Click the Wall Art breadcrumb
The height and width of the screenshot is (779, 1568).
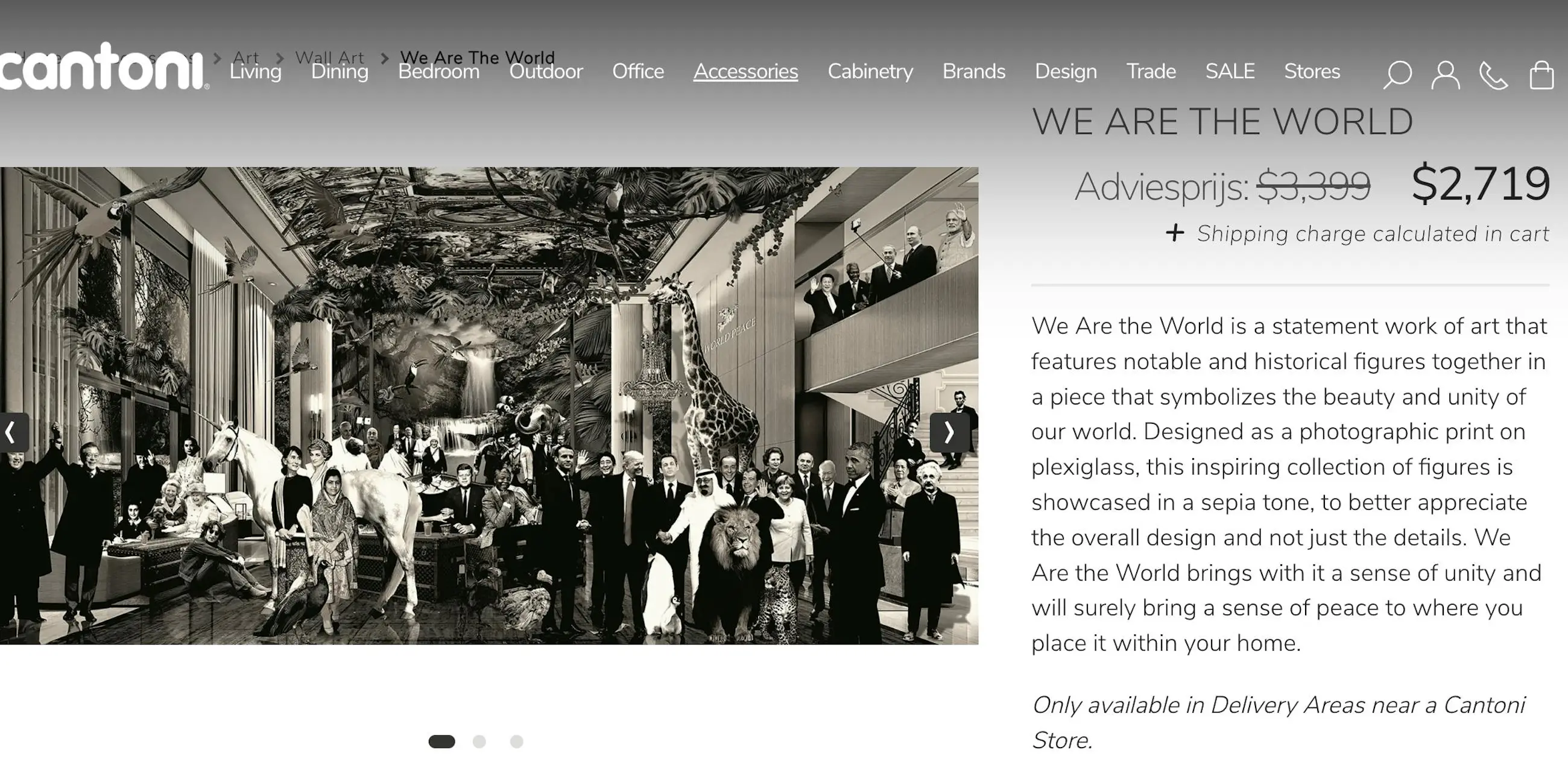click(329, 57)
